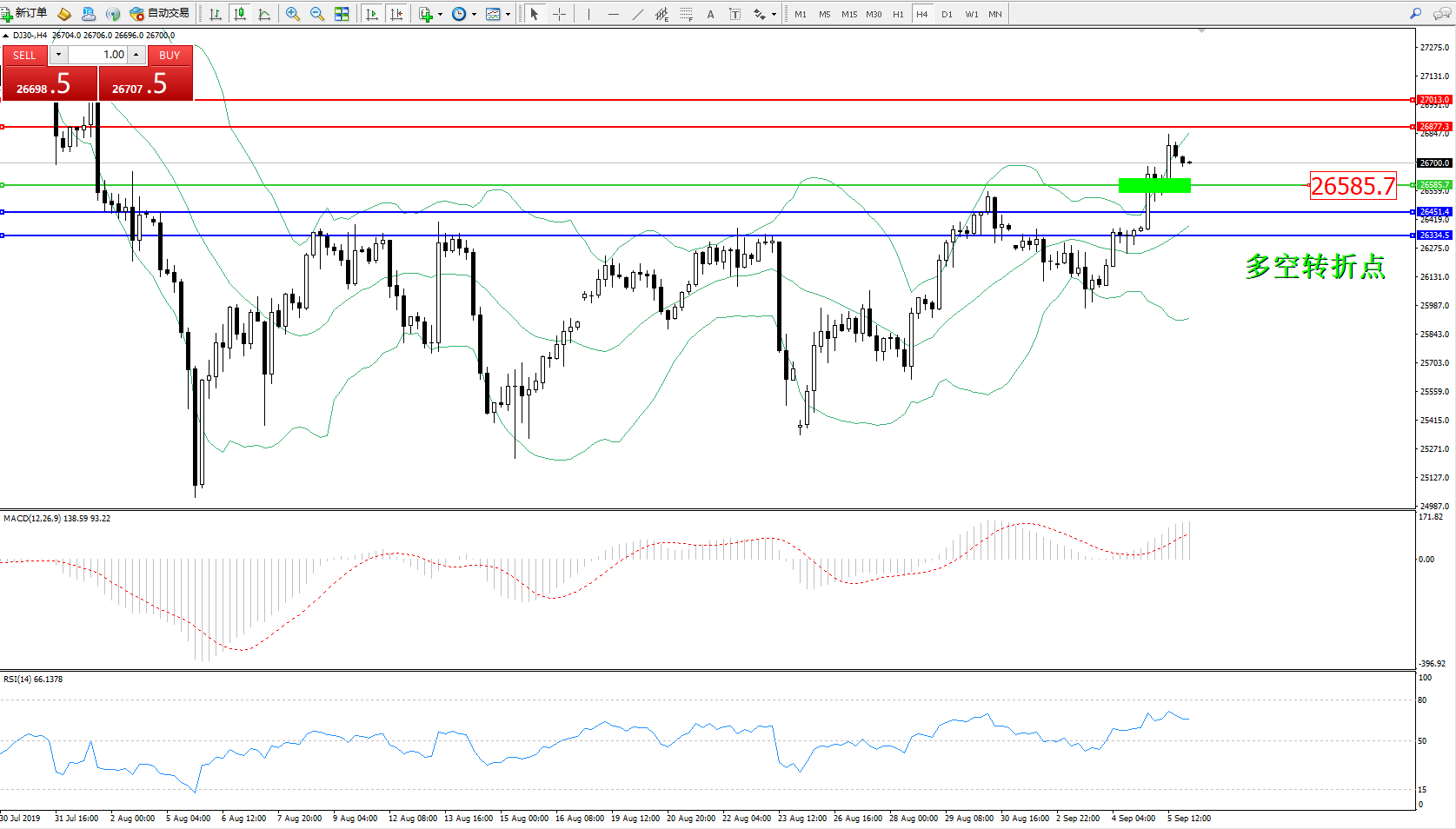Open the chart templates dropdown arrow

508,14
